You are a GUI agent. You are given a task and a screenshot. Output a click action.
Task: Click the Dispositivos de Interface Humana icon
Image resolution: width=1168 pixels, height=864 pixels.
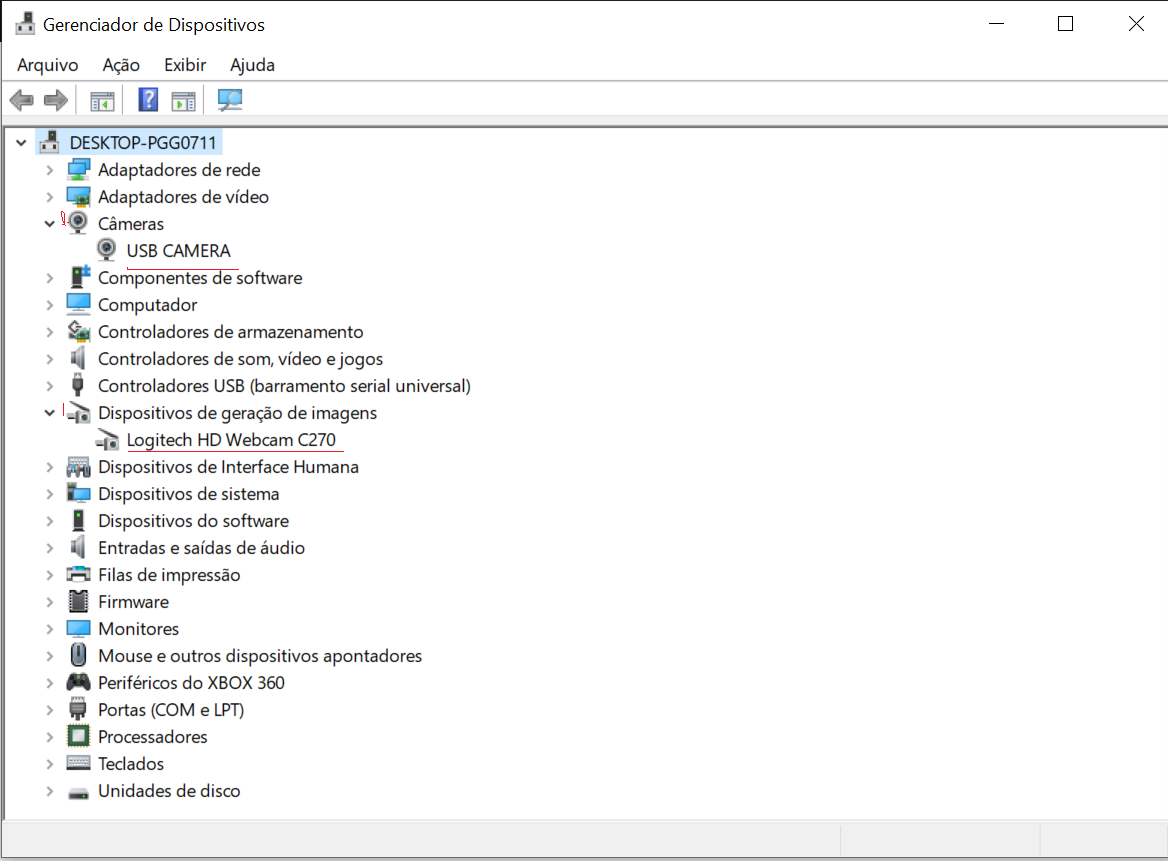[x=78, y=467]
